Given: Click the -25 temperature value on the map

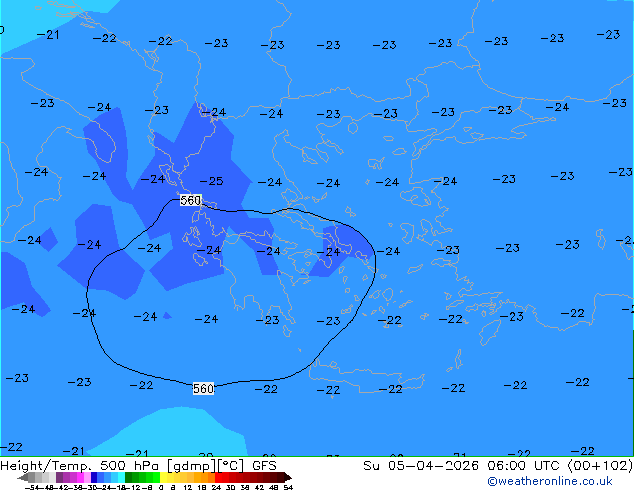Looking at the screenshot, I should pos(211,181).
